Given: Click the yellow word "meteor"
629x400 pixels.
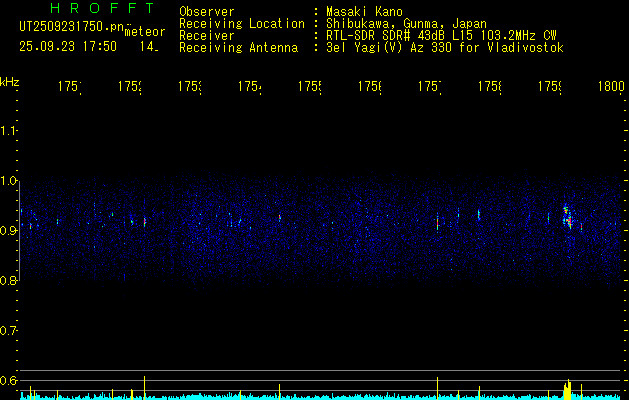Looking at the screenshot, I should click(x=145, y=32).
